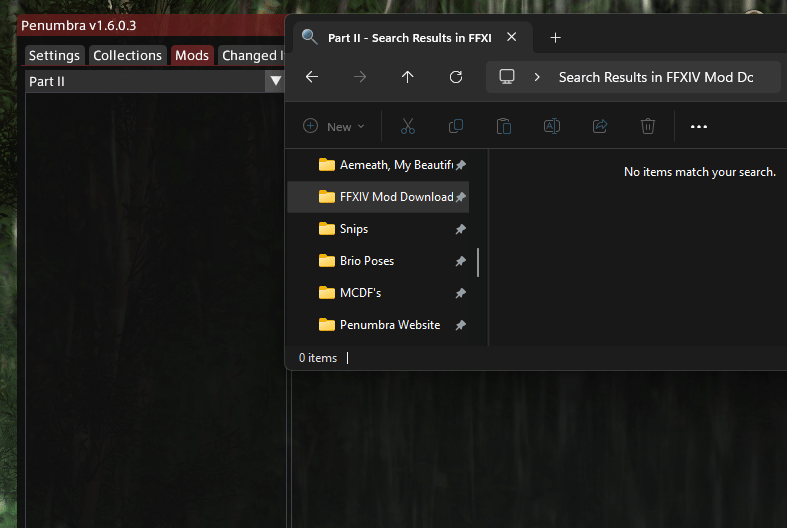The height and width of the screenshot is (528, 787).
Task: Add a new Explorer tab
Action: [x=556, y=38]
